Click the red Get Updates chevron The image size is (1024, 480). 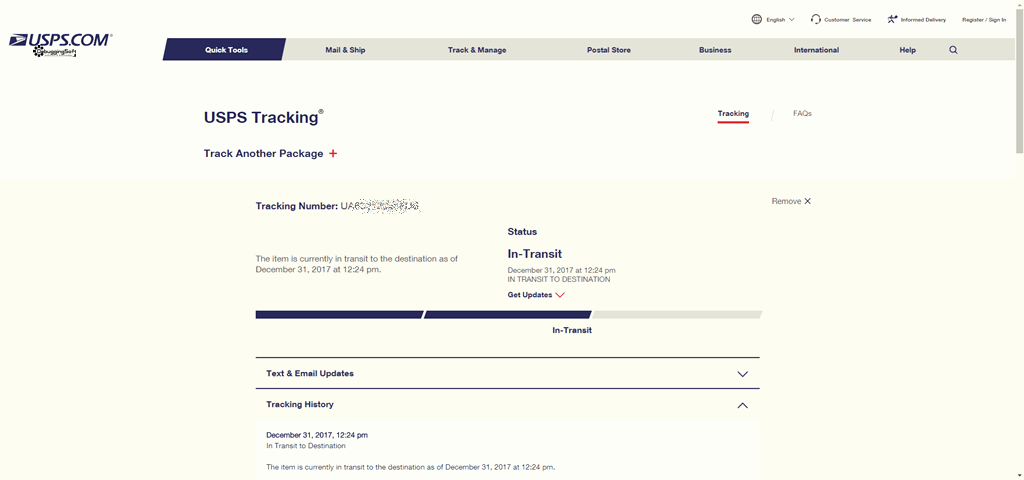pyautogui.click(x=560, y=295)
